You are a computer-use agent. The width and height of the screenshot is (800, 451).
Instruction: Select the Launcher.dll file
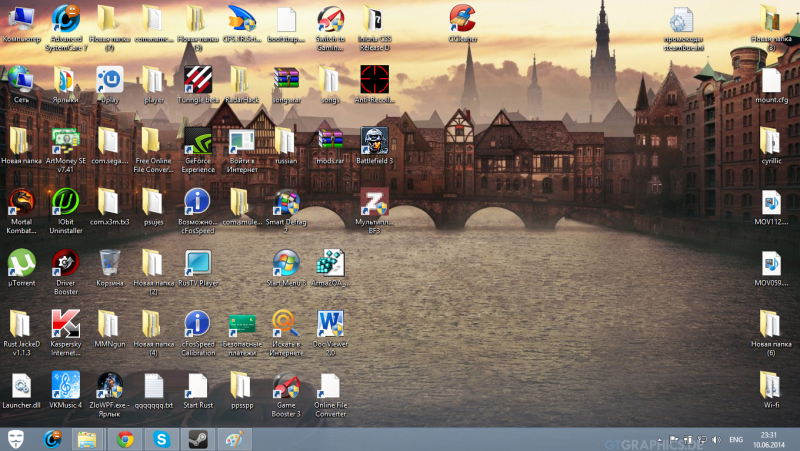click(x=21, y=385)
